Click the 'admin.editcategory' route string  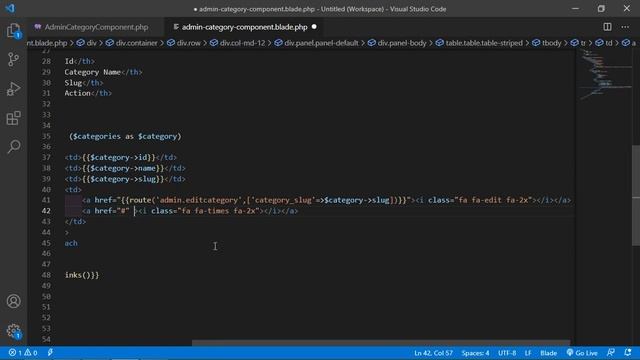pos(199,200)
